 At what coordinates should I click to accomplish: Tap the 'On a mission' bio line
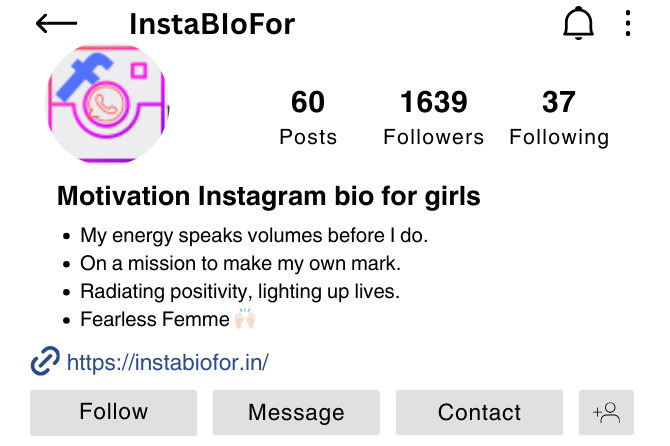tap(241, 264)
